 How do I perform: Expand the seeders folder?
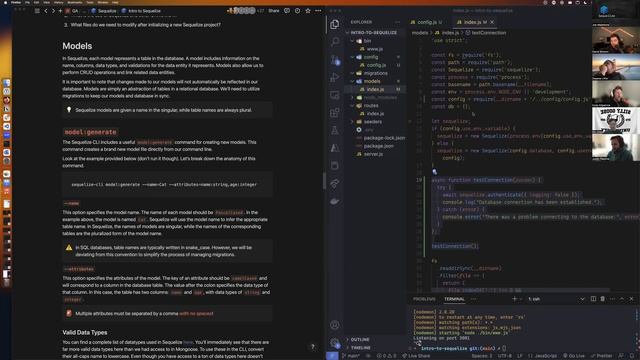click(352, 122)
